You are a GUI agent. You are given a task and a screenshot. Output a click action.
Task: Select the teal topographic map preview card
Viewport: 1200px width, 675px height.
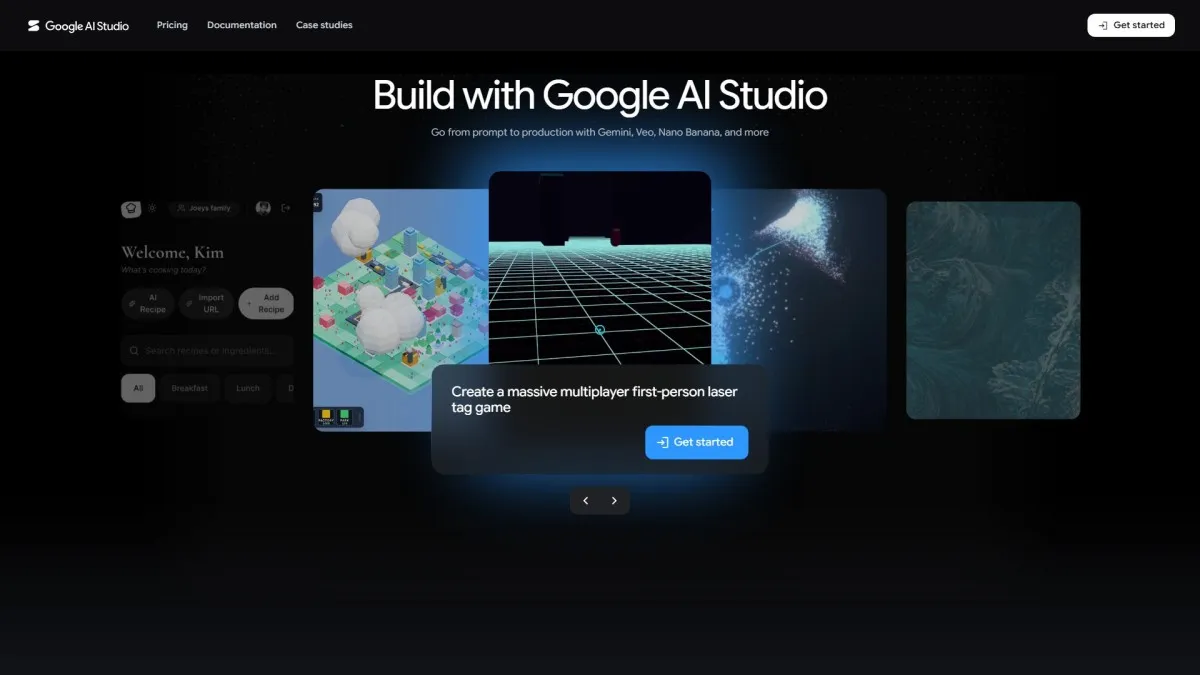[x=993, y=310]
